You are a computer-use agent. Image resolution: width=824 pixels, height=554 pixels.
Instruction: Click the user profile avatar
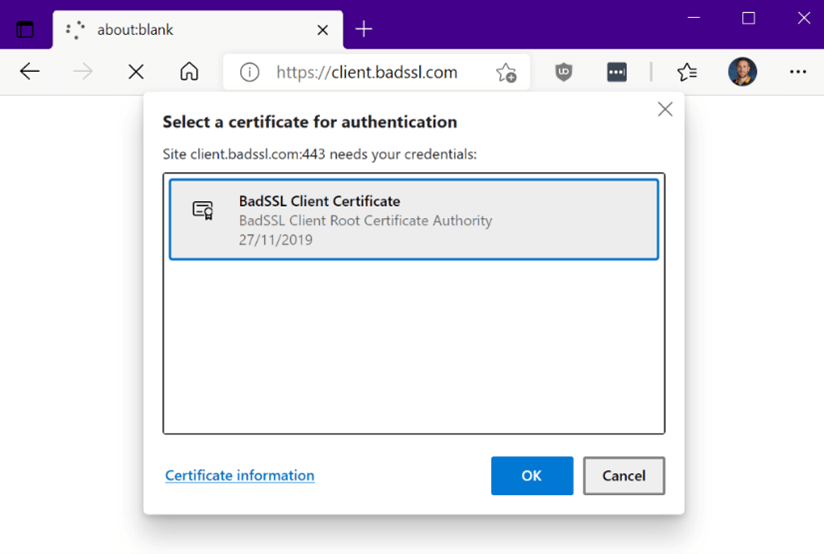[x=742, y=72]
